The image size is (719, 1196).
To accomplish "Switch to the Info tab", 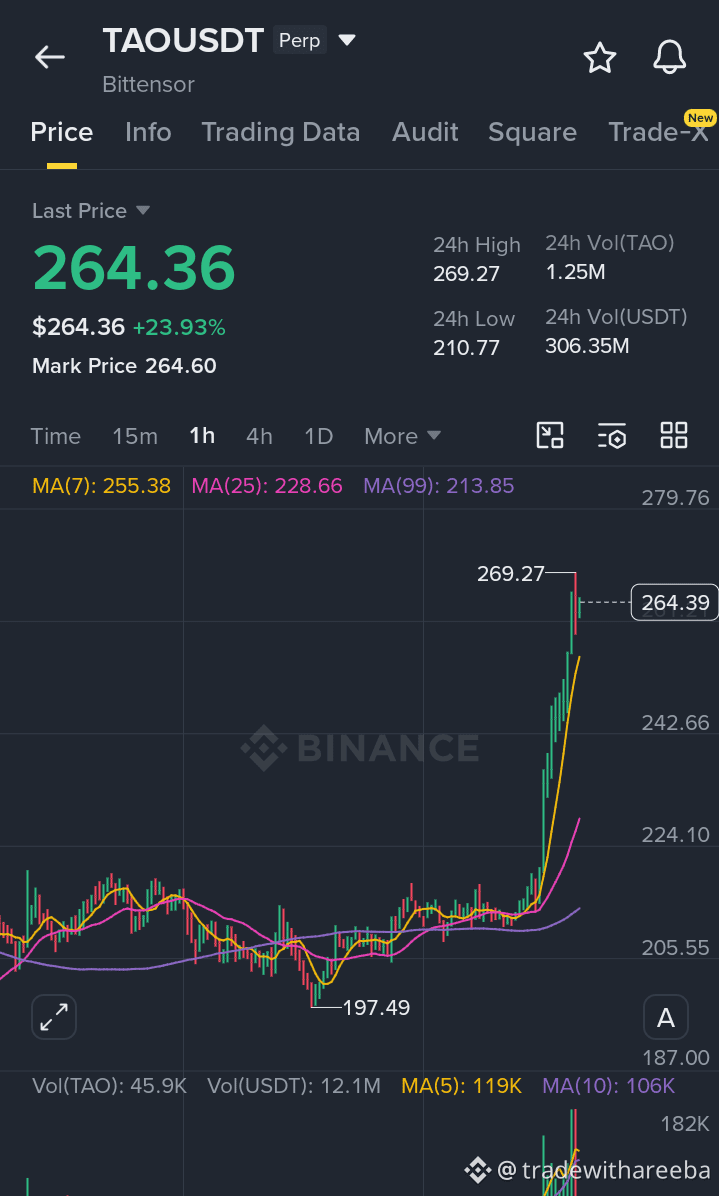I will [x=148, y=132].
